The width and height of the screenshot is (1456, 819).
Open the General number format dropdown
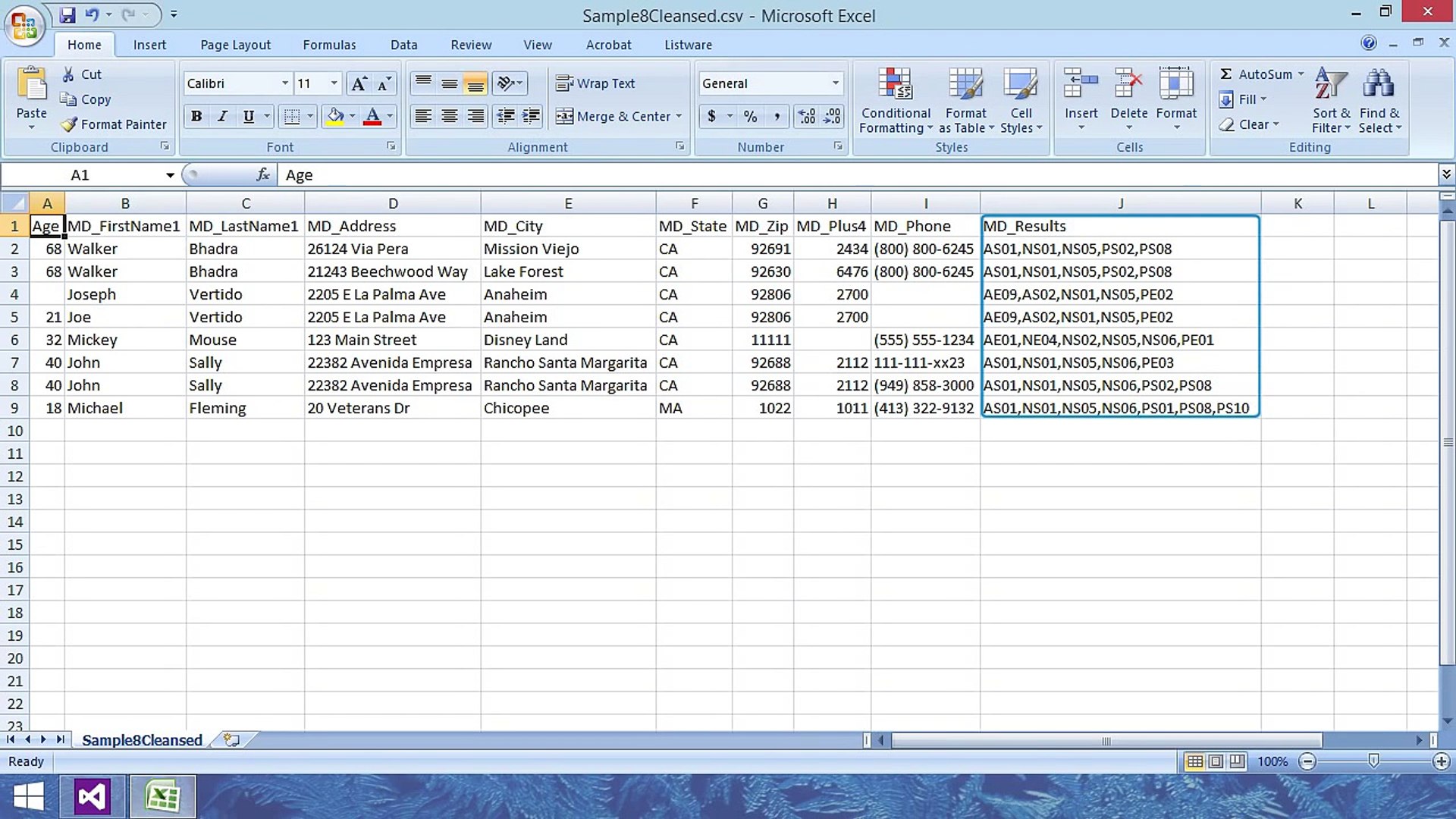[x=836, y=83]
